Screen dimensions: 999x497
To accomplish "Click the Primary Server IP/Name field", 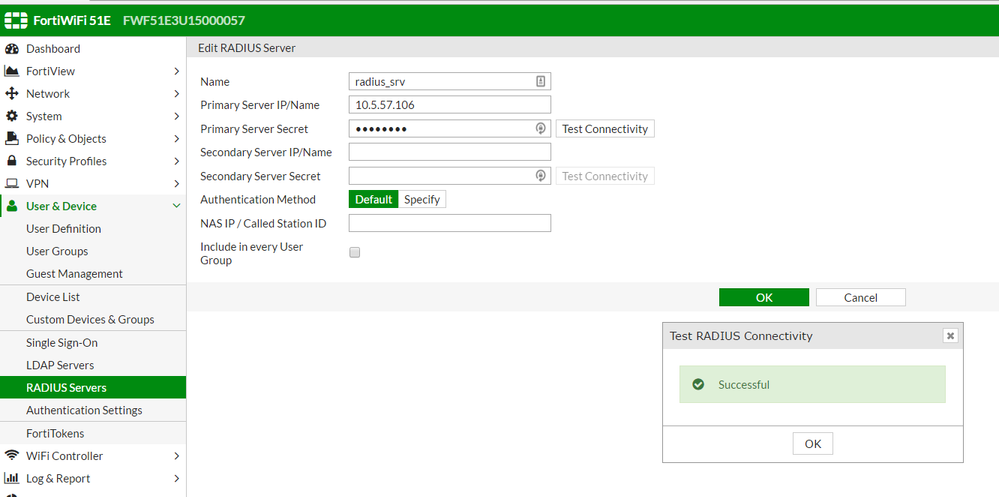I will [x=450, y=104].
